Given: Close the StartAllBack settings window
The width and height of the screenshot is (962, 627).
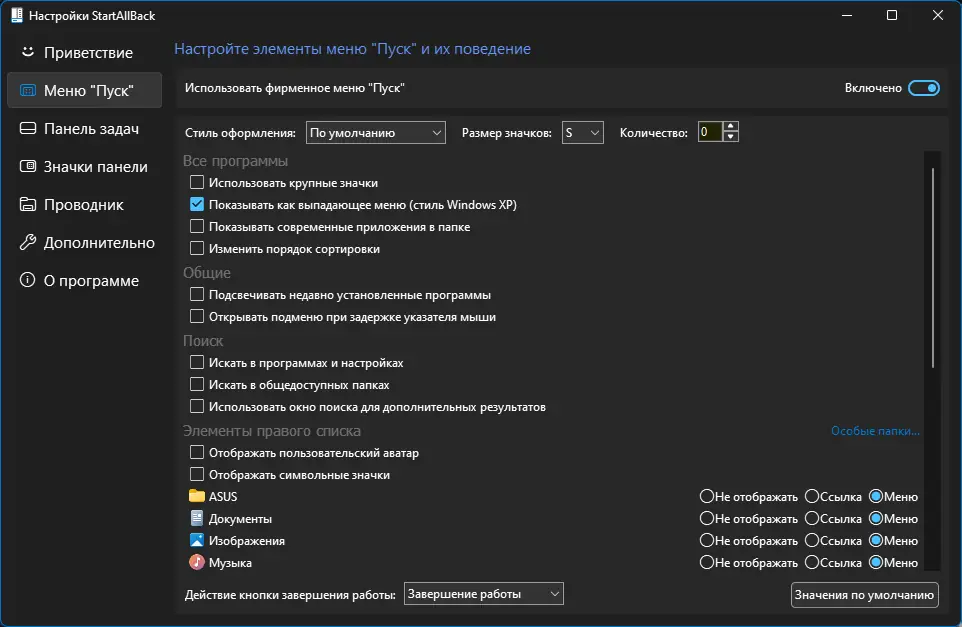Looking at the screenshot, I should 937,15.
